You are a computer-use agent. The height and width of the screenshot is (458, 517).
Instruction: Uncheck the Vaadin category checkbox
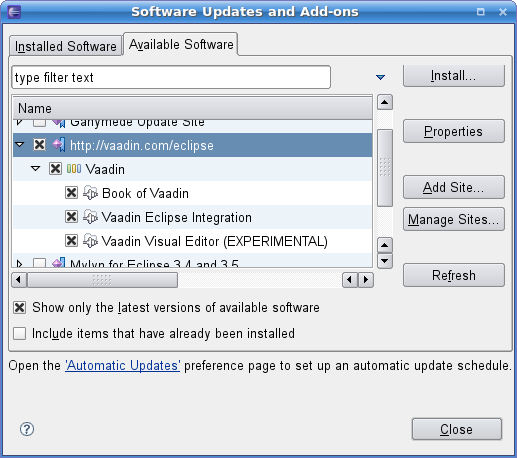coord(55,169)
